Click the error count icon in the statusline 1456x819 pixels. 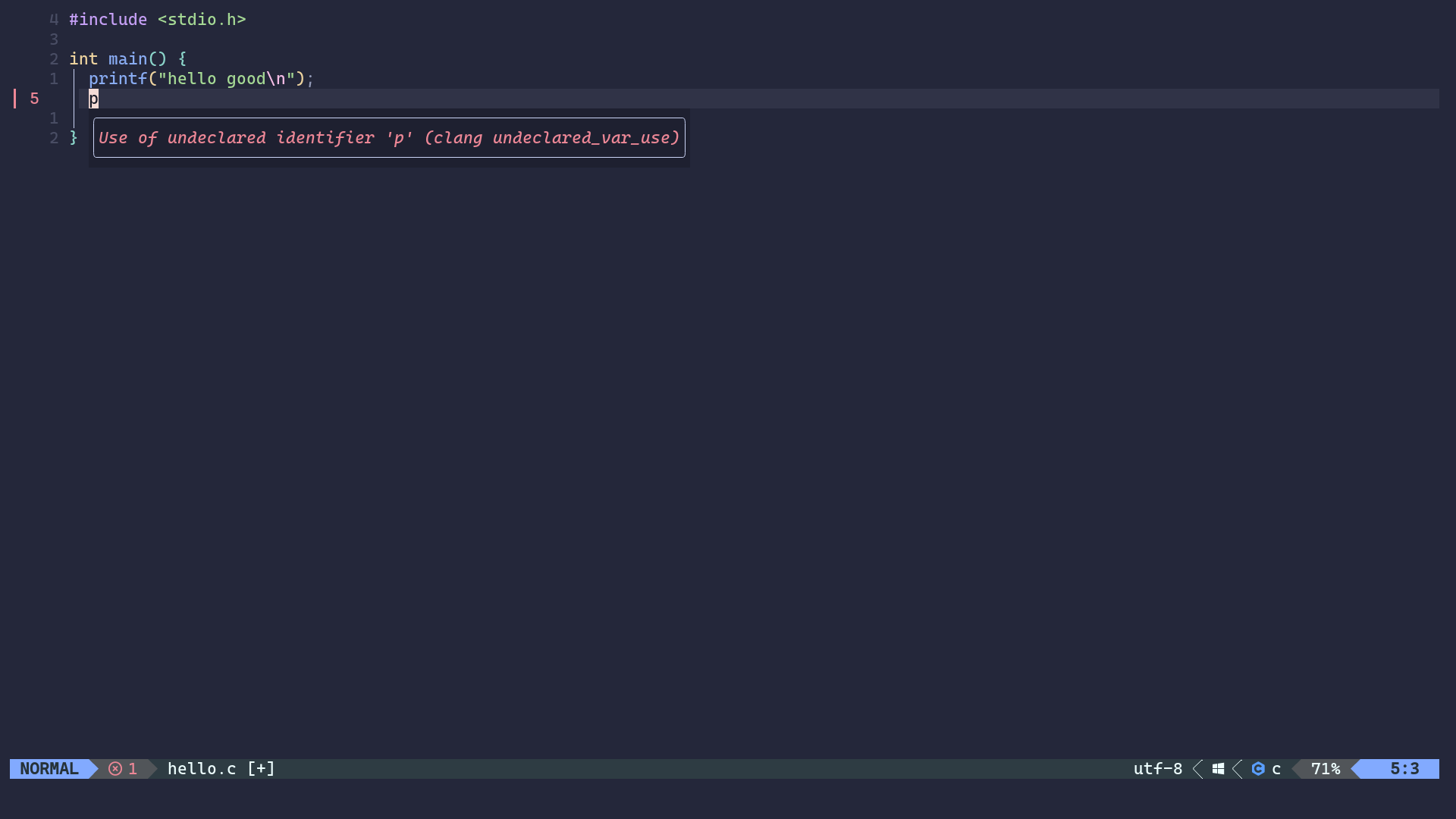coord(123,769)
